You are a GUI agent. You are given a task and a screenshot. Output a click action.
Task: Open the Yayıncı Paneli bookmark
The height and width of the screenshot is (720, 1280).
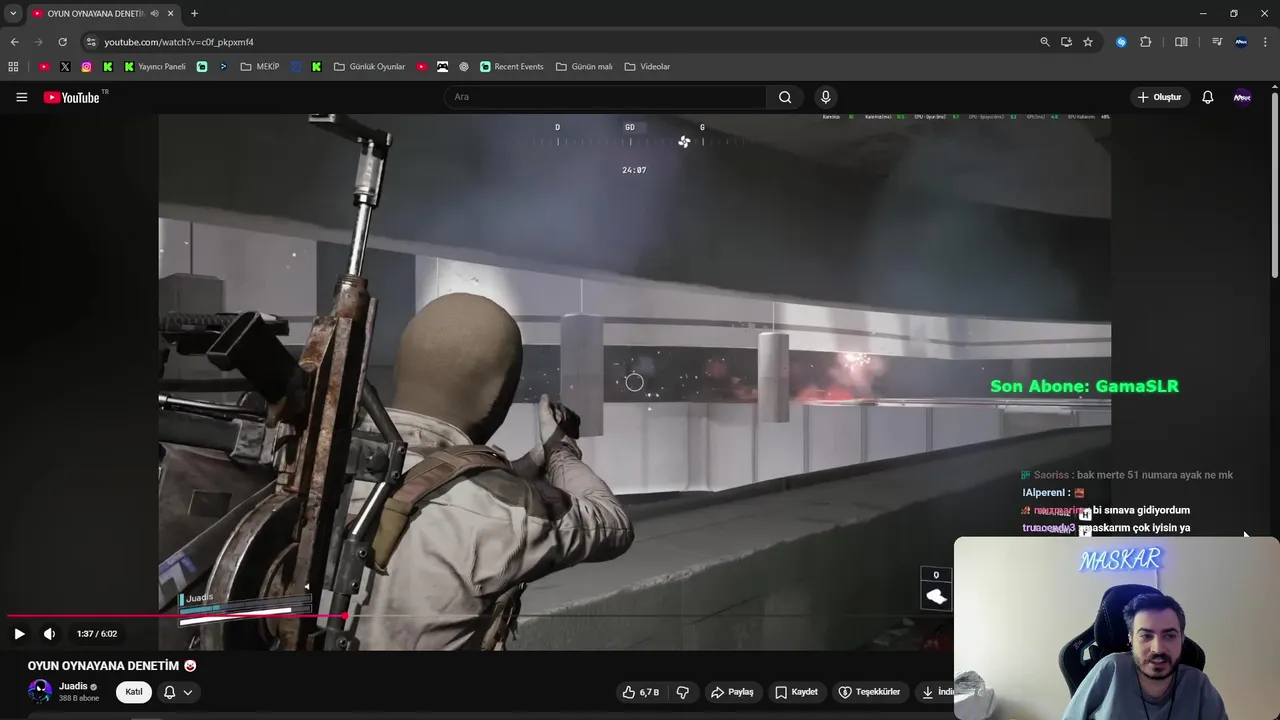point(155,67)
